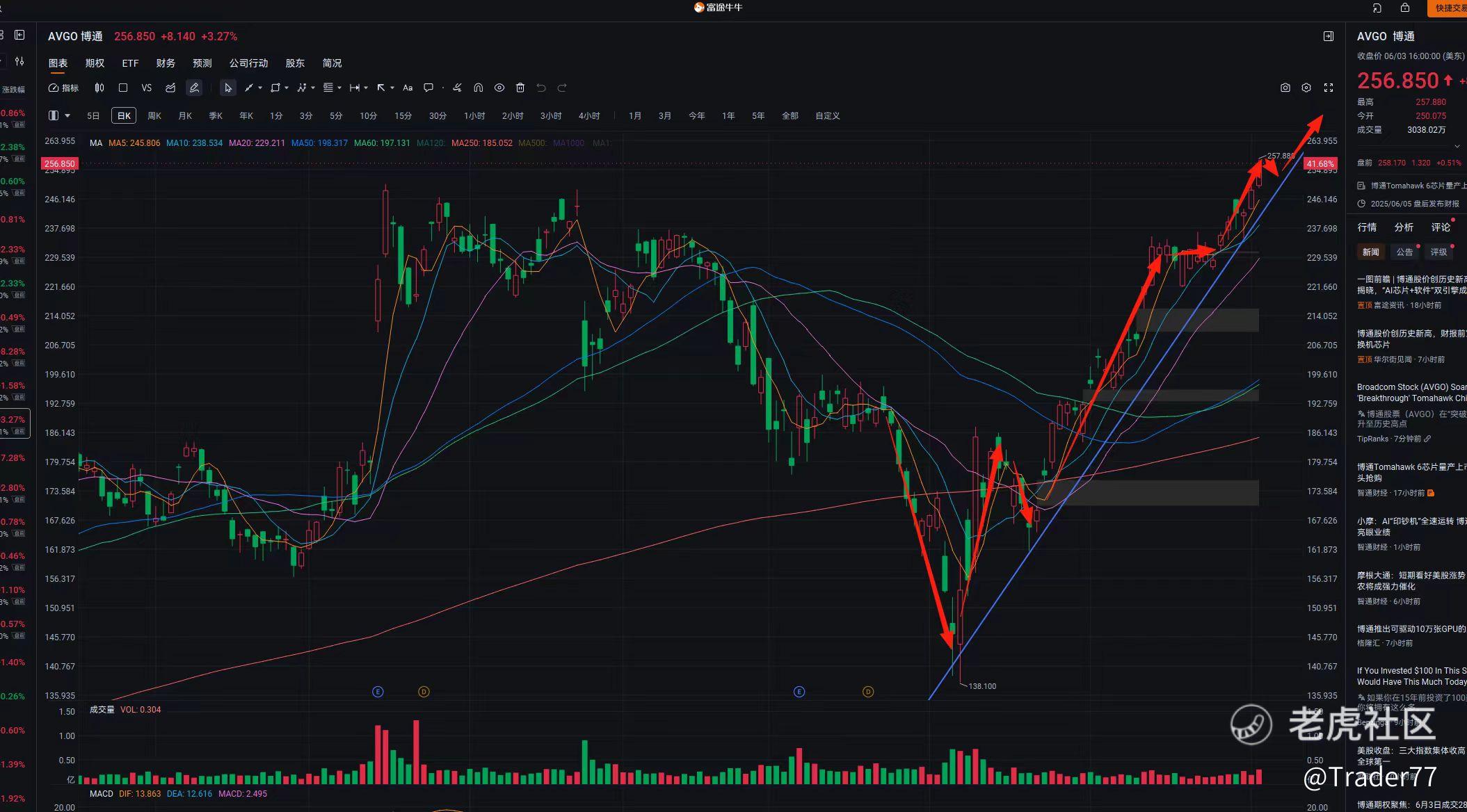
Task: Select the comment bubble annotation tool
Action: [x=428, y=88]
